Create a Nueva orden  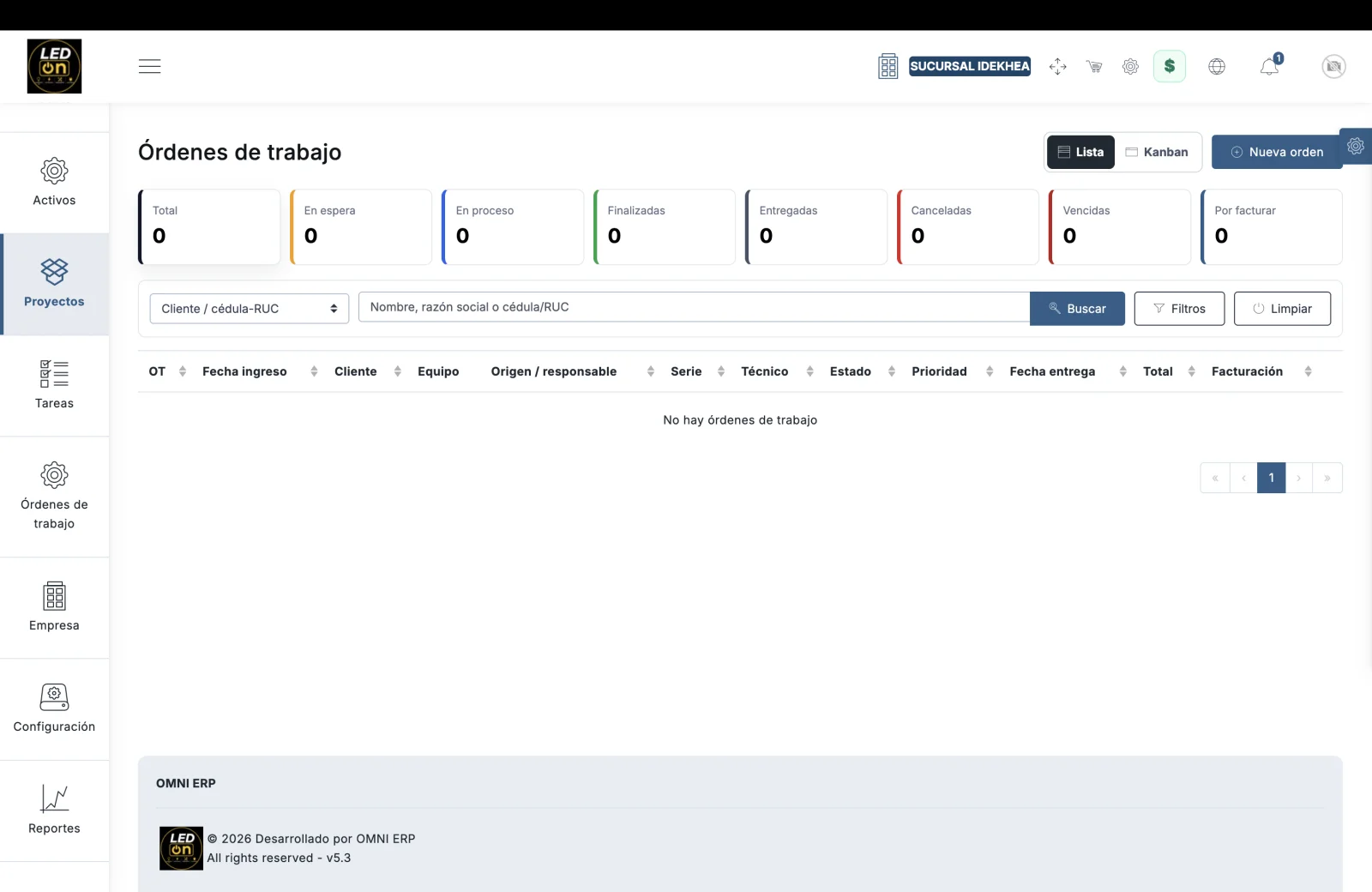[1277, 152]
